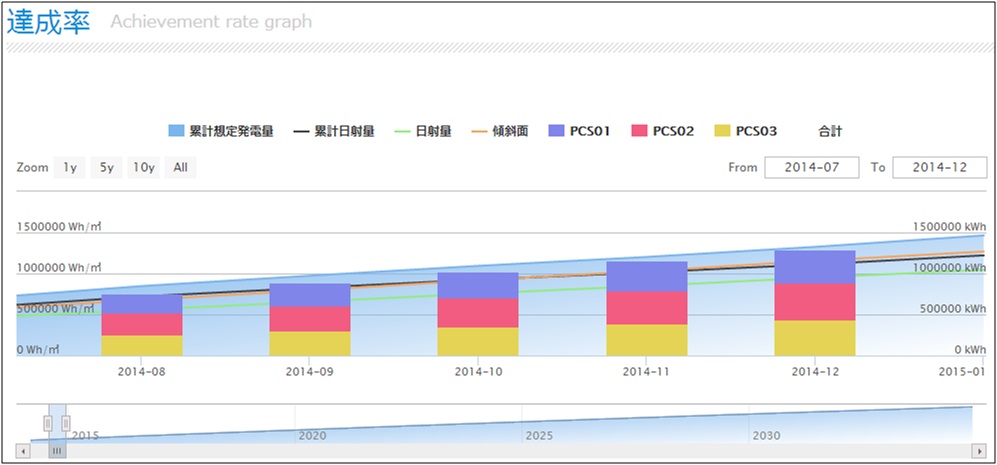997x465 pixels.
Task: Click the 2014-08 axis label
Action: [142, 372]
